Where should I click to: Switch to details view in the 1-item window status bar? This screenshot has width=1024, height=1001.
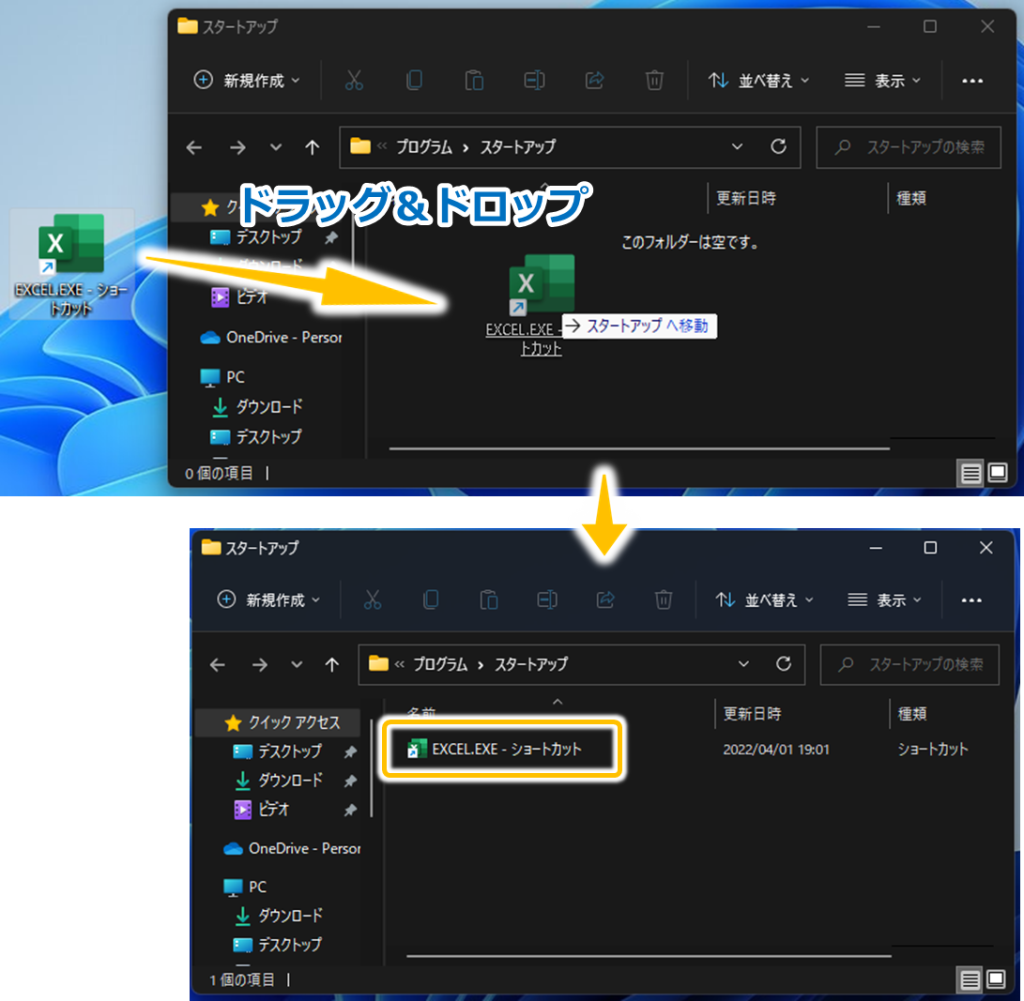coord(968,979)
